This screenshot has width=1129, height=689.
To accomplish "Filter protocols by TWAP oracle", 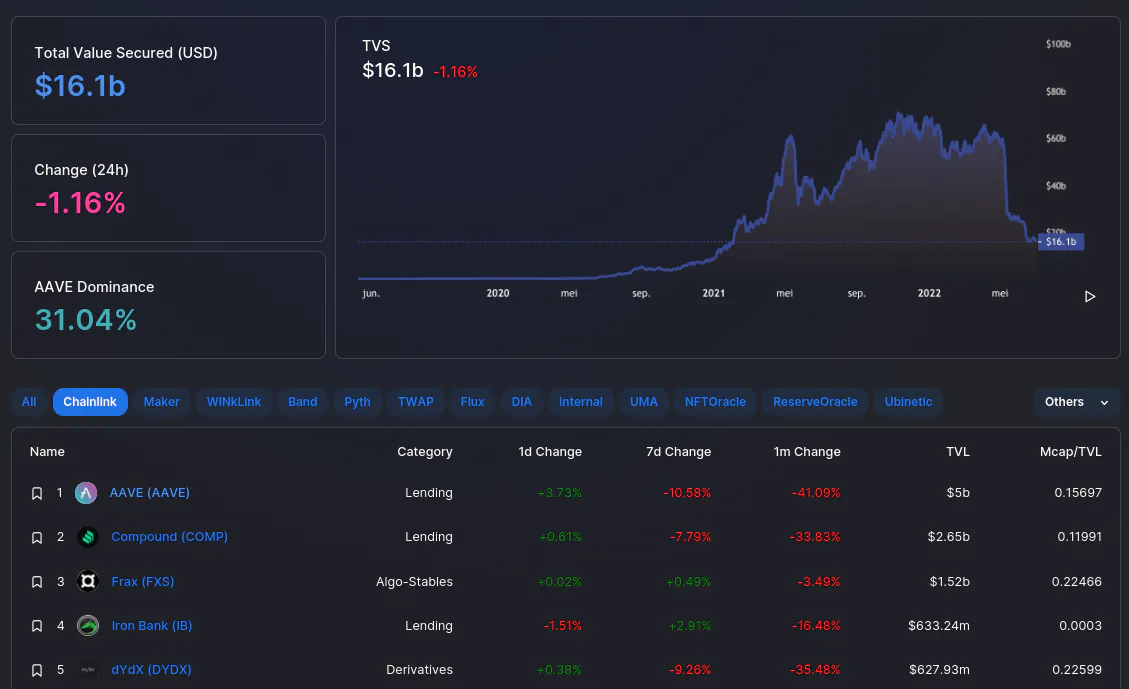I will (x=415, y=402).
